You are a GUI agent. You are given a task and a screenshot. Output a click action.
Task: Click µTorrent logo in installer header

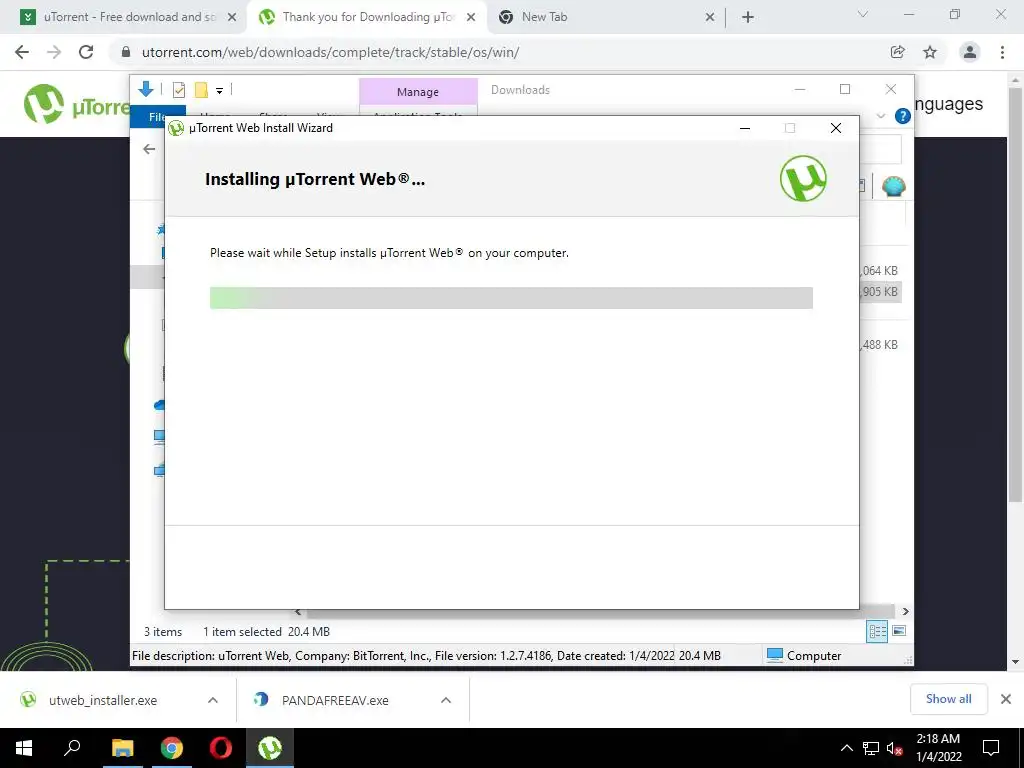(803, 178)
